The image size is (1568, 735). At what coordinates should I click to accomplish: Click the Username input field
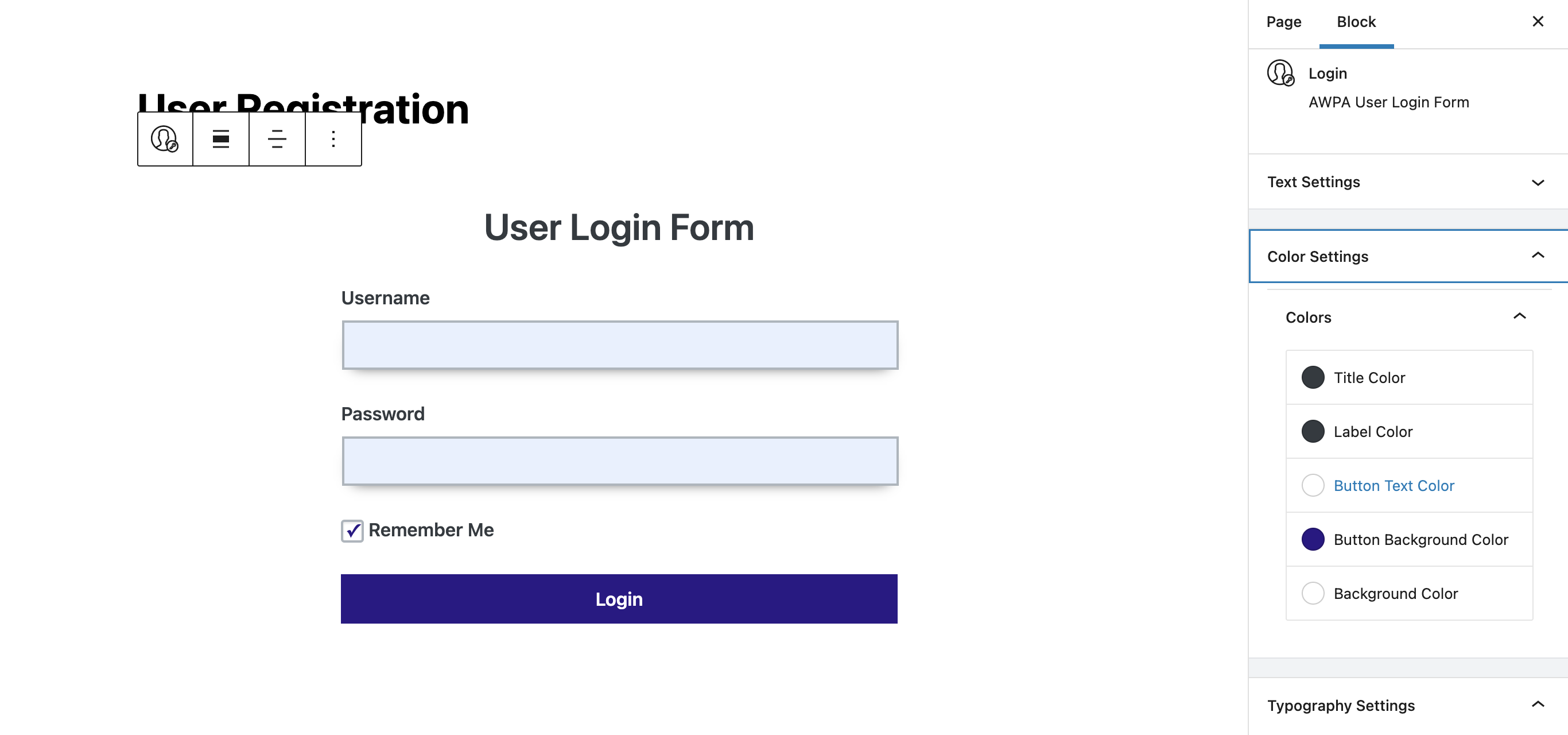tap(619, 344)
